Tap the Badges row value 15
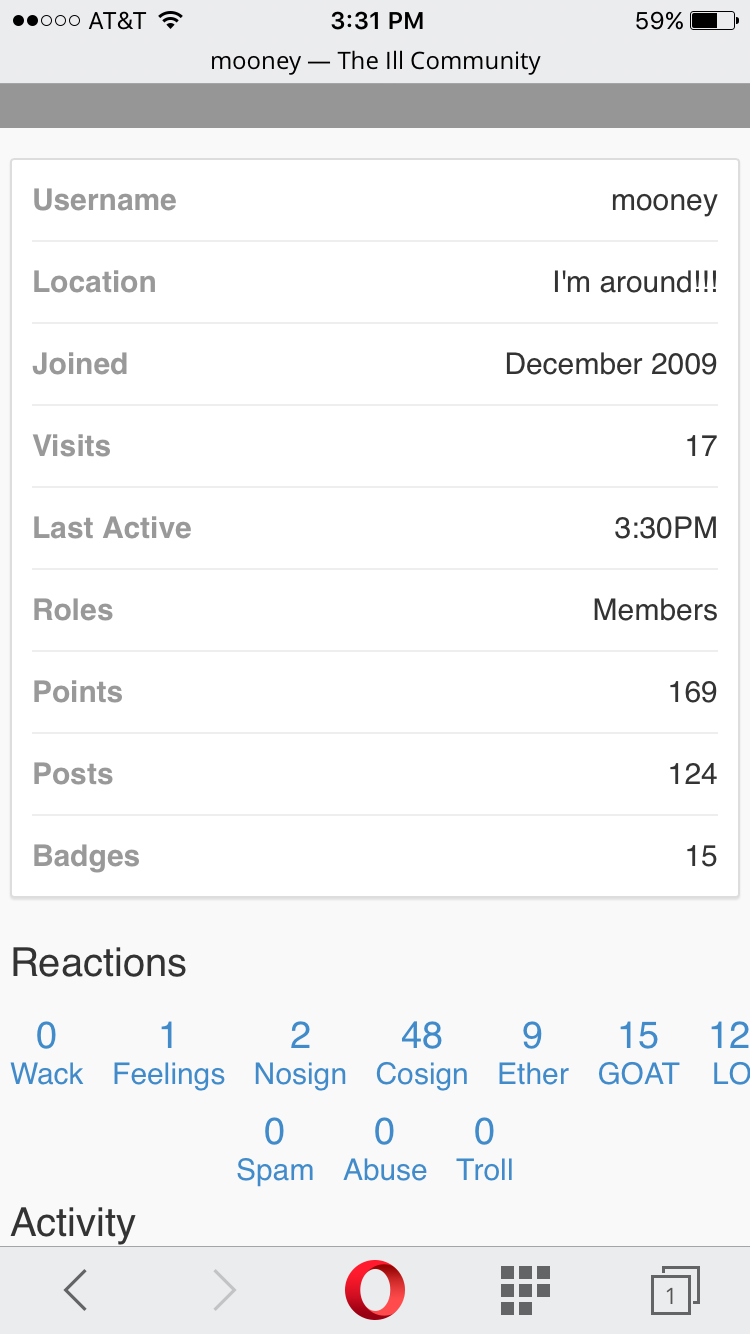 click(x=701, y=856)
